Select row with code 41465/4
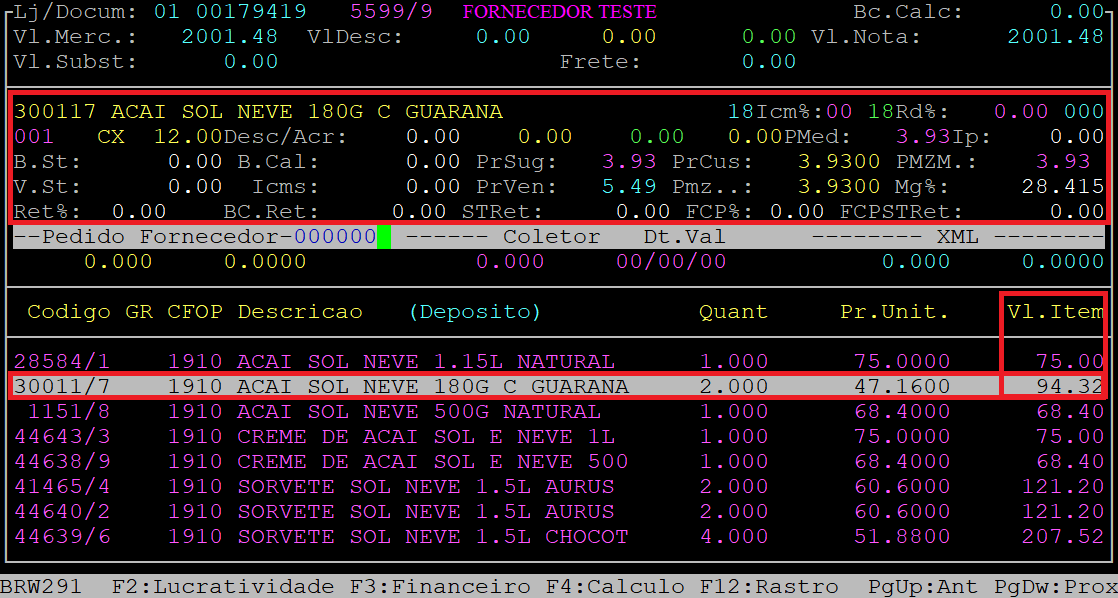 558,487
